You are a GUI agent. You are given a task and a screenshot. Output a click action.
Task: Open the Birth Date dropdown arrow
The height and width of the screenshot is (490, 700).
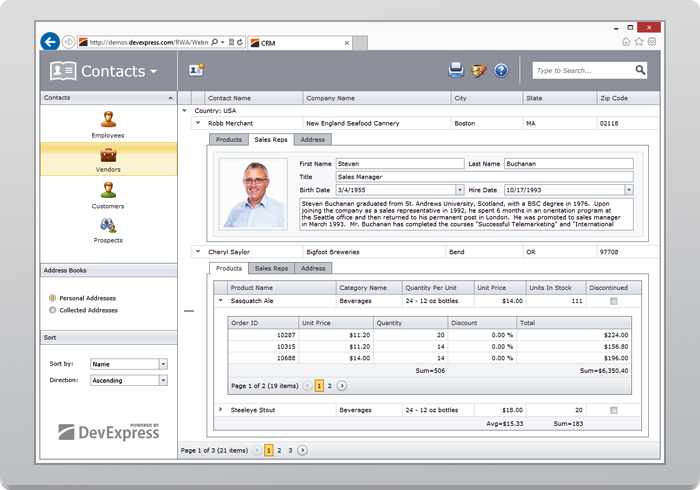(x=459, y=189)
